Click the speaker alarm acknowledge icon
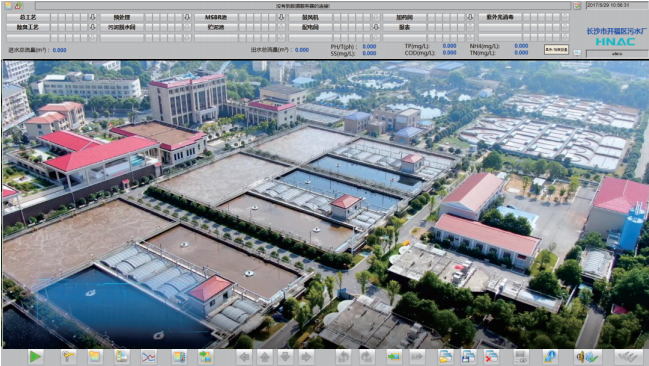 click(x=587, y=356)
